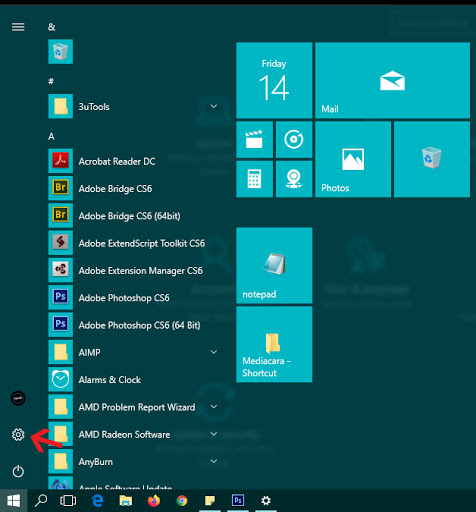476x512 pixels.
Task: Open the Recycle Bin tile
Action: (x=432, y=159)
